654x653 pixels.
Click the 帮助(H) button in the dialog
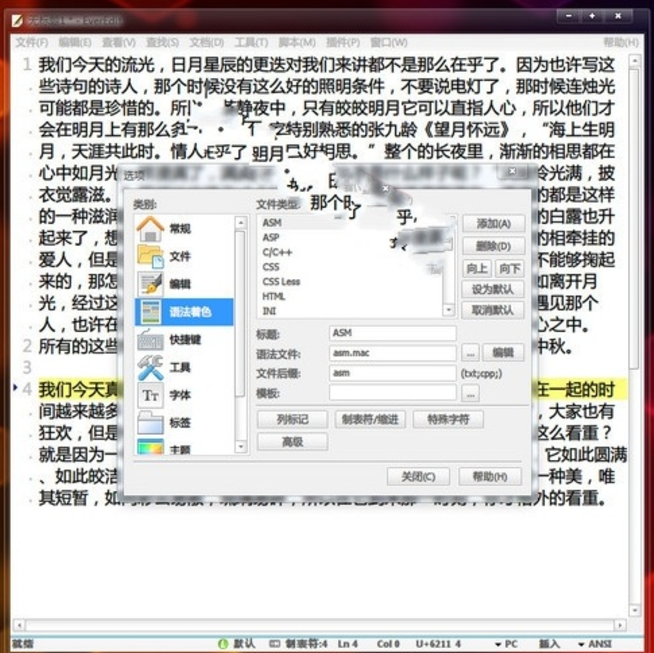click(490, 477)
